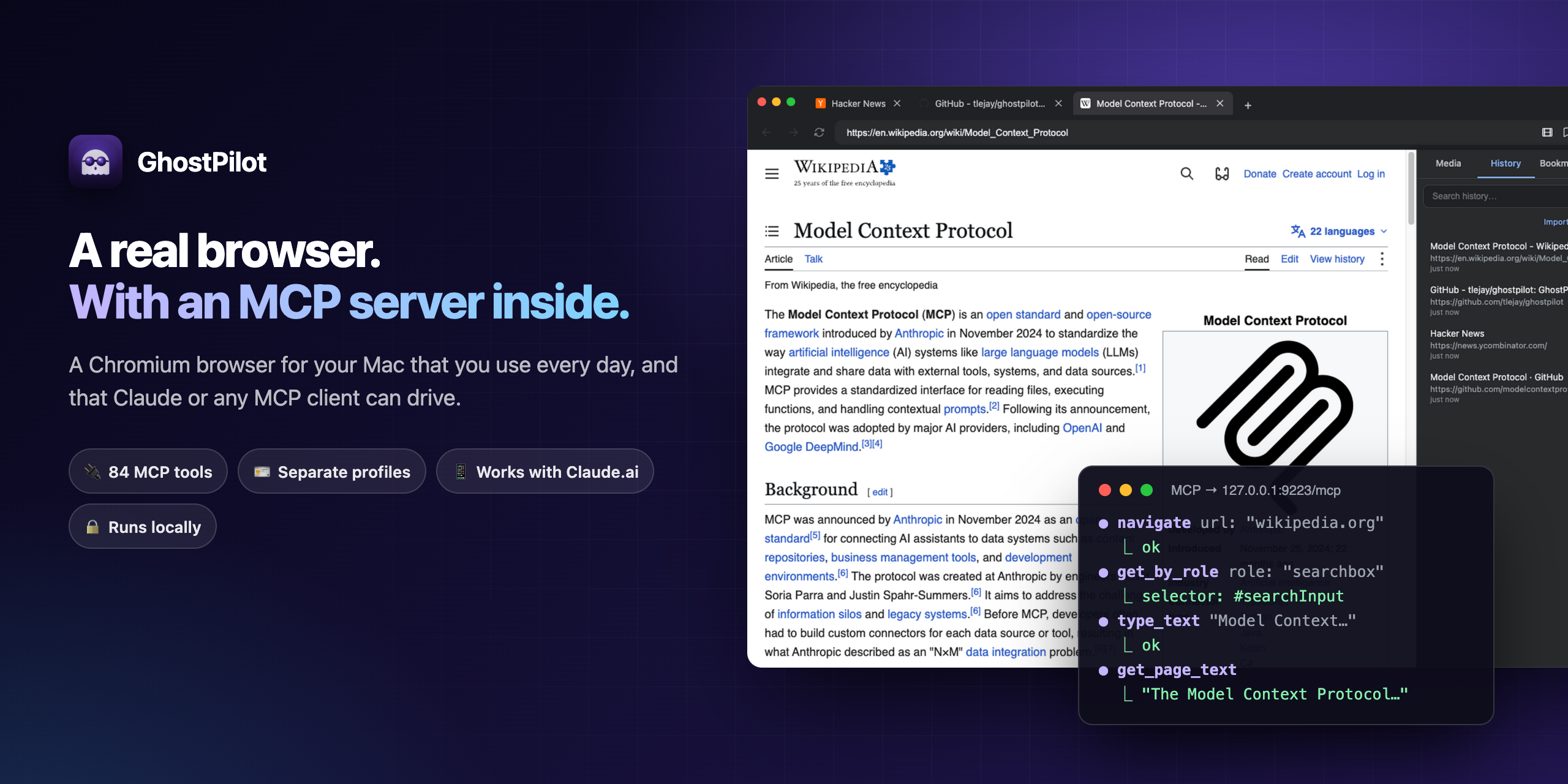1568x784 pixels.
Task: Click the Wikipedia search magnifier icon
Action: 1187,174
